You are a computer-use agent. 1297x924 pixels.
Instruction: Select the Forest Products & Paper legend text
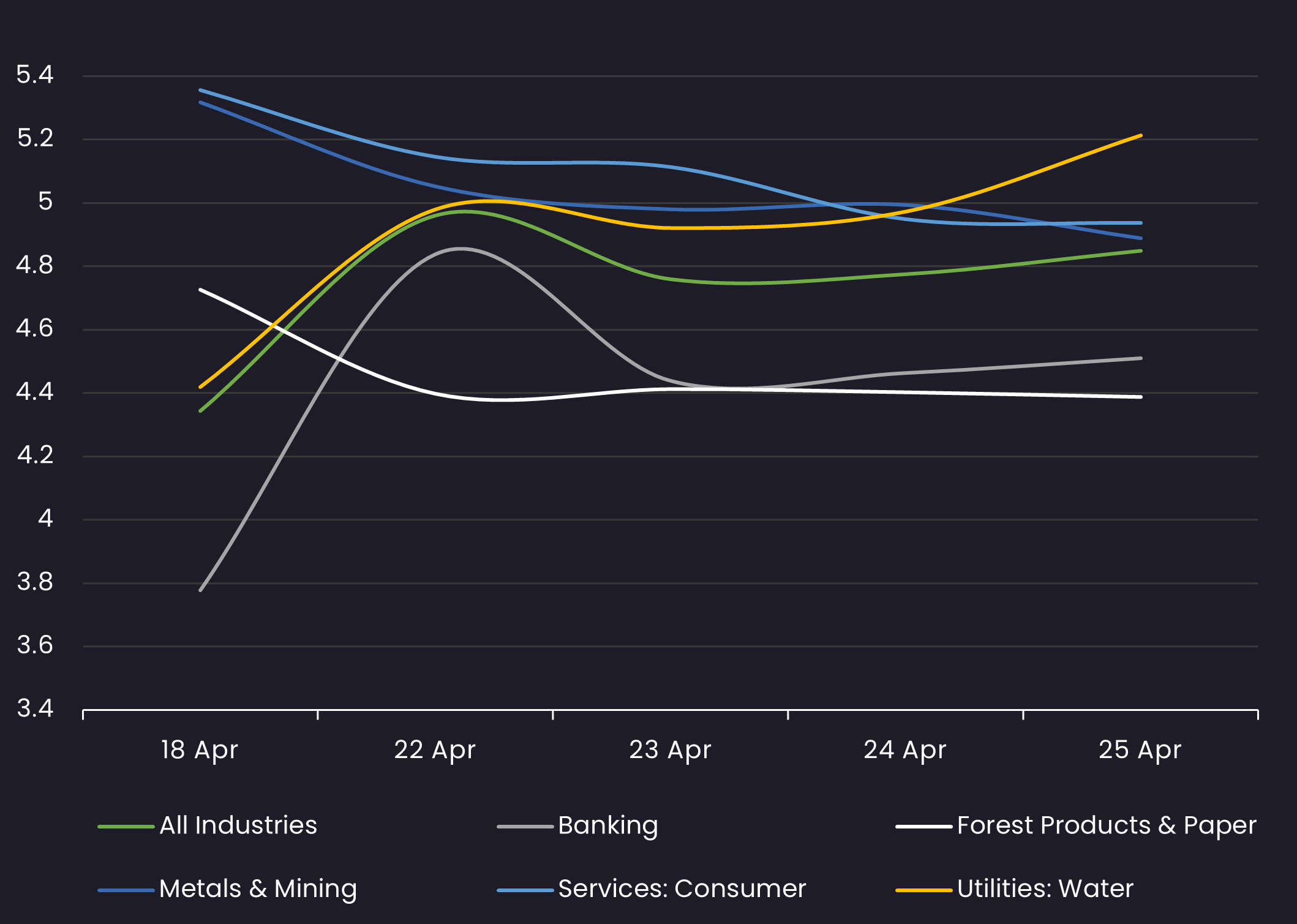click(x=1107, y=825)
